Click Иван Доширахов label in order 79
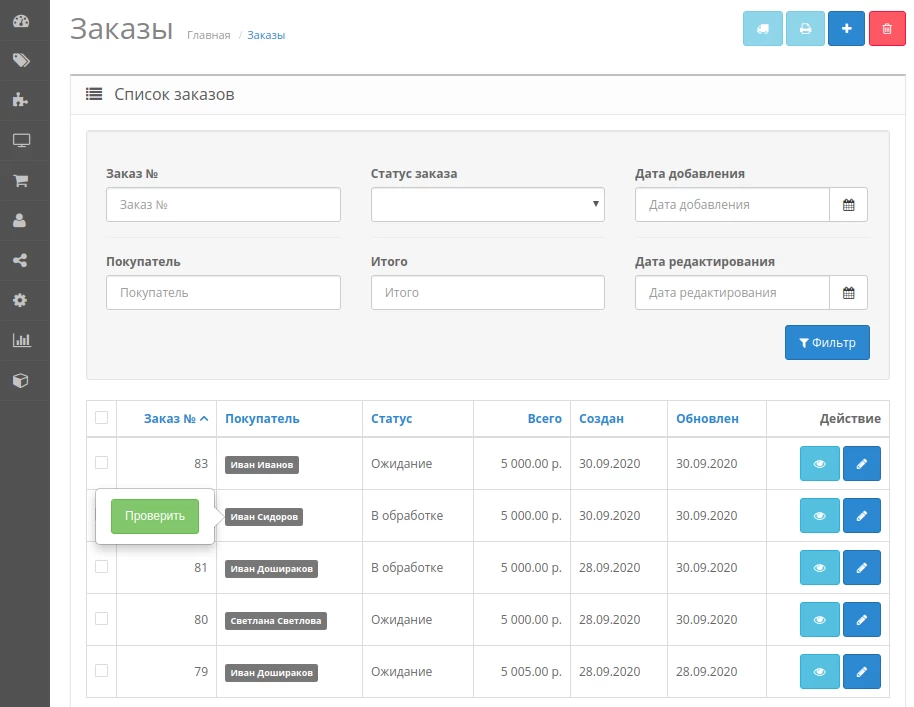The width and height of the screenshot is (914, 707). coord(272,673)
